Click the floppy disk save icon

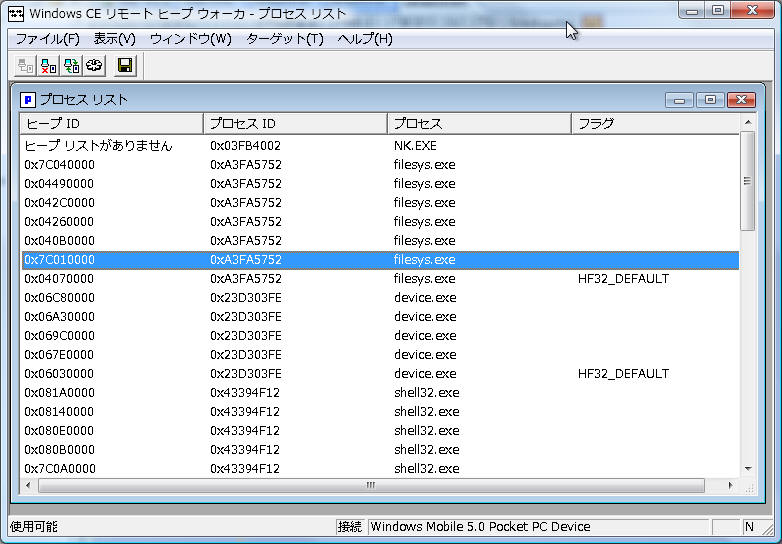click(125, 66)
